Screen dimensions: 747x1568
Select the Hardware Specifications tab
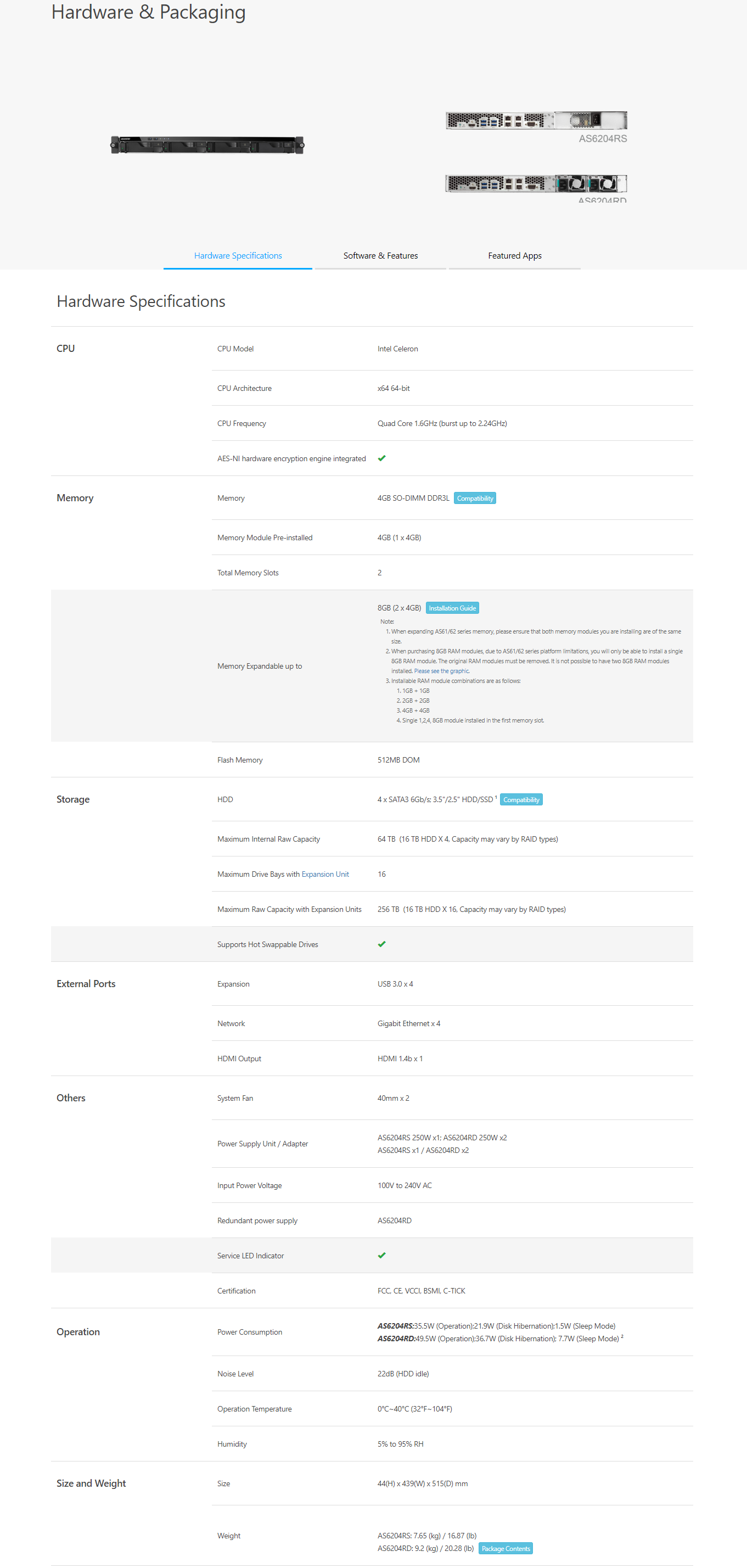(238, 256)
